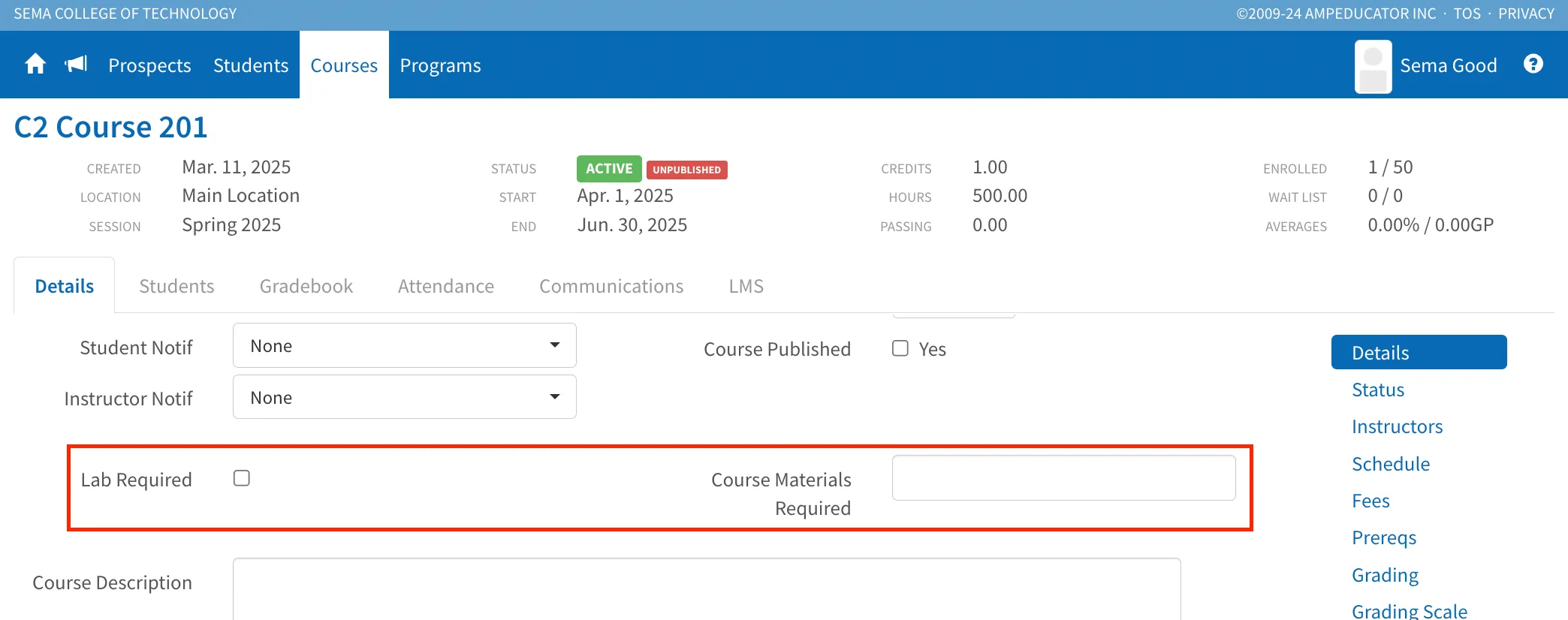
Task: Open the Instructor Notif dropdown
Action: (x=404, y=397)
